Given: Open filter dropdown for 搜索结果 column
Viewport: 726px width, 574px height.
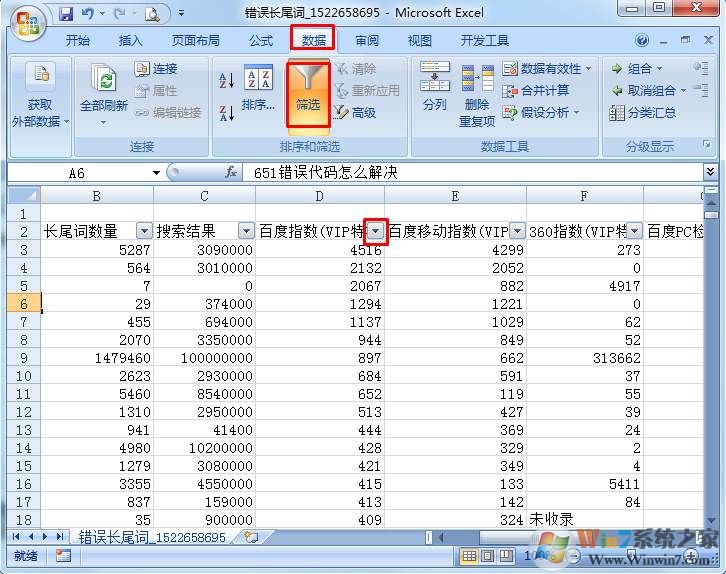Looking at the screenshot, I should click(246, 231).
